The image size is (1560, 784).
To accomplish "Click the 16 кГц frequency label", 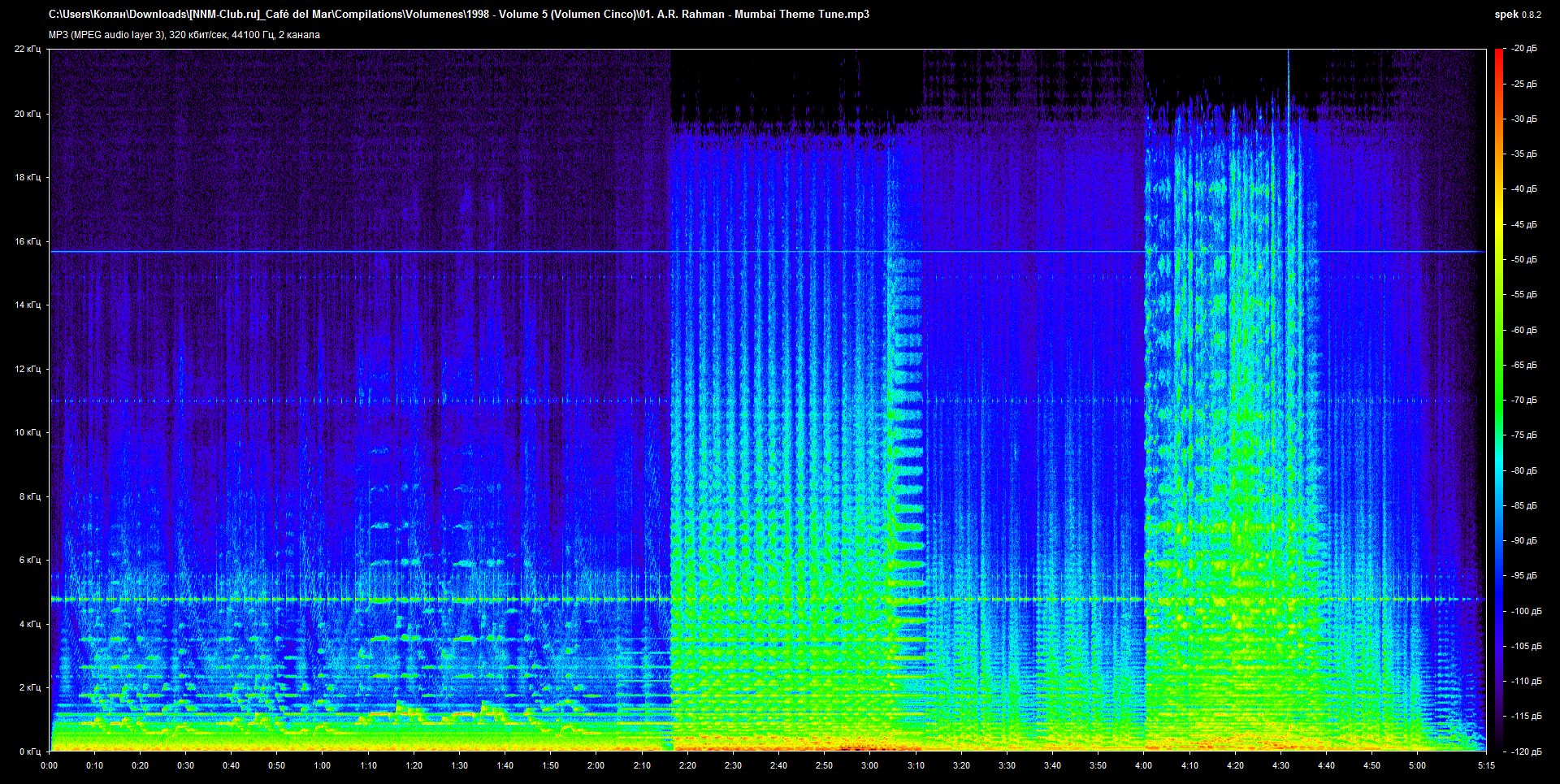I will pyautogui.click(x=28, y=241).
